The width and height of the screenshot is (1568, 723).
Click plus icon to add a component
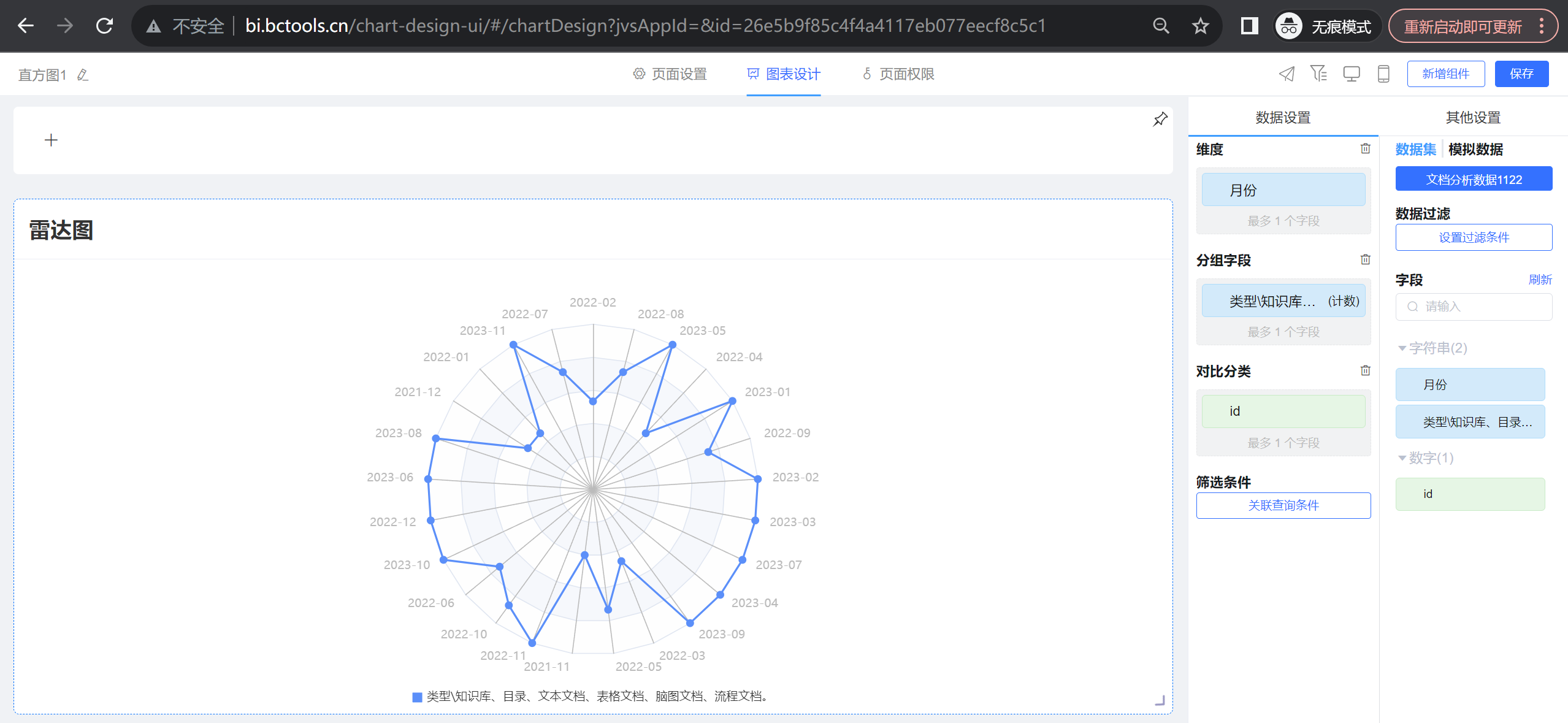coord(51,140)
